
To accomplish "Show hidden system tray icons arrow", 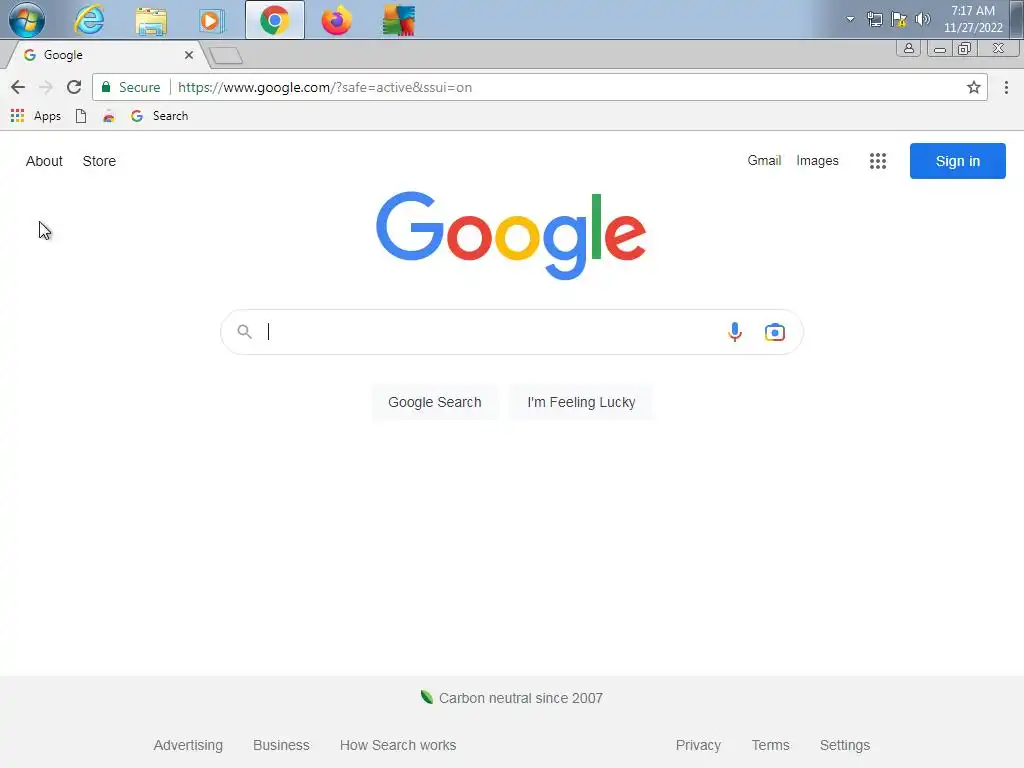I will pyautogui.click(x=850, y=19).
